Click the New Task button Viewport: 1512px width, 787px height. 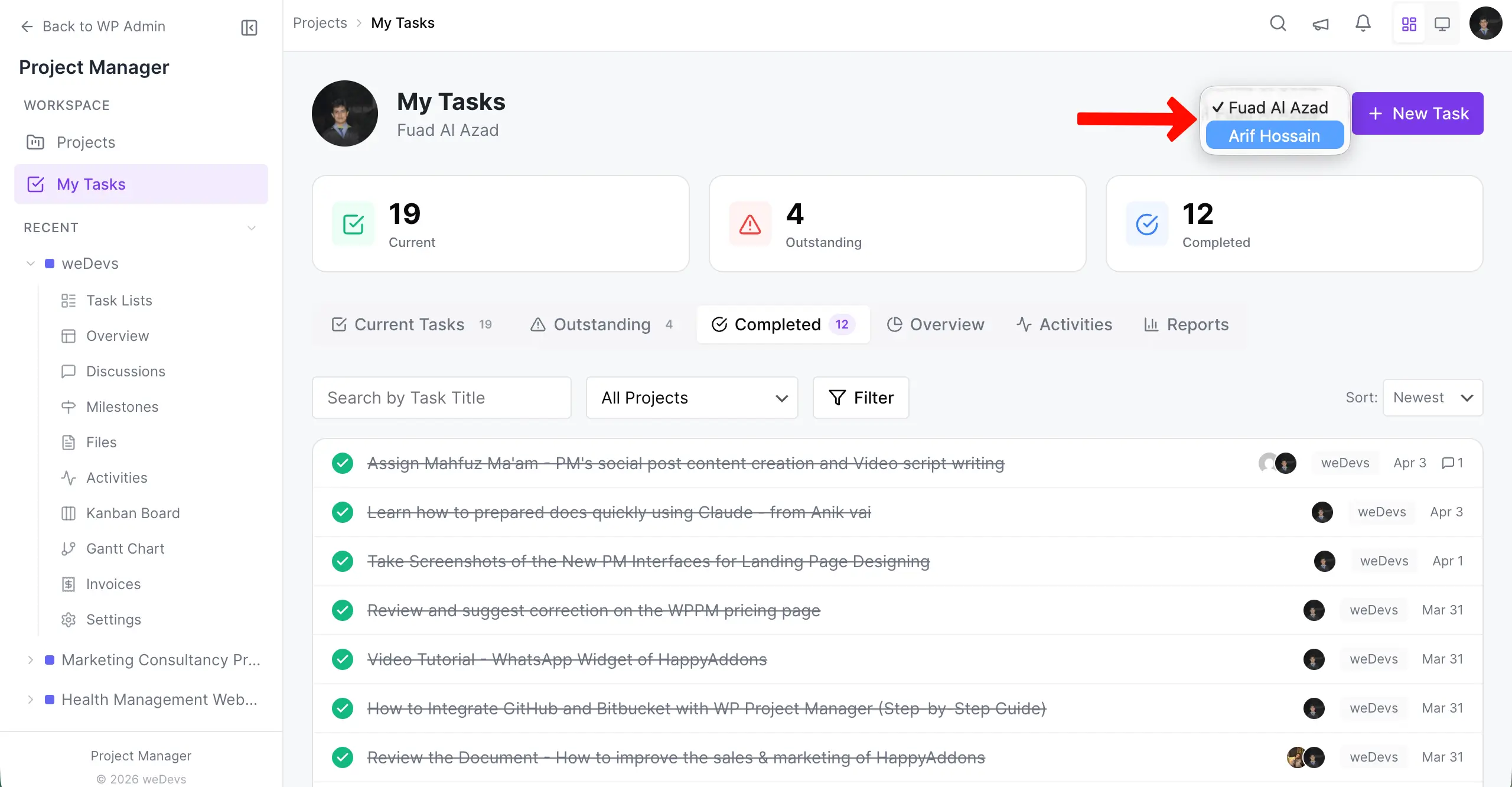point(1418,113)
